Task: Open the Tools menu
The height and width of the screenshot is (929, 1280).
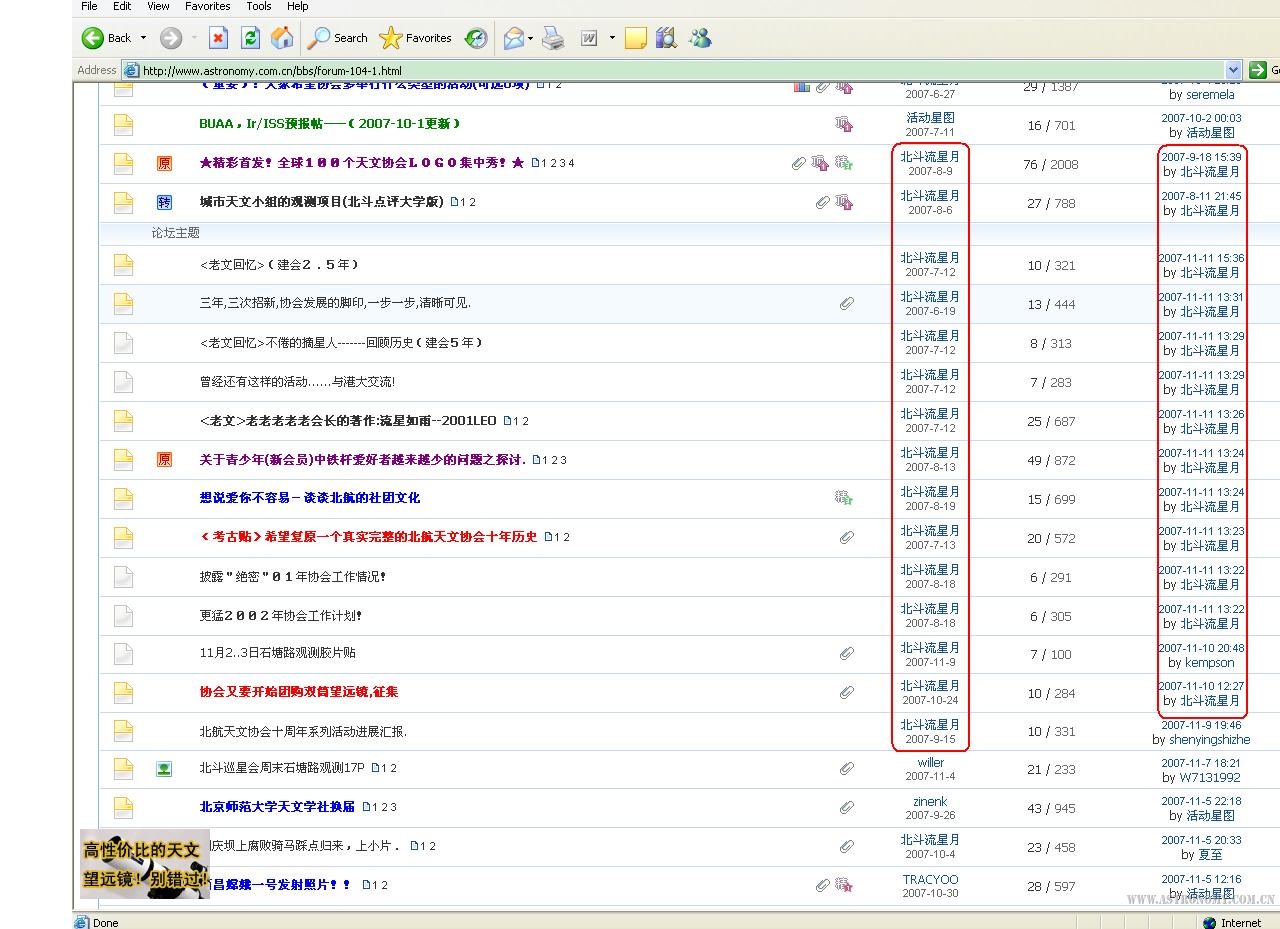Action: pyautogui.click(x=259, y=6)
